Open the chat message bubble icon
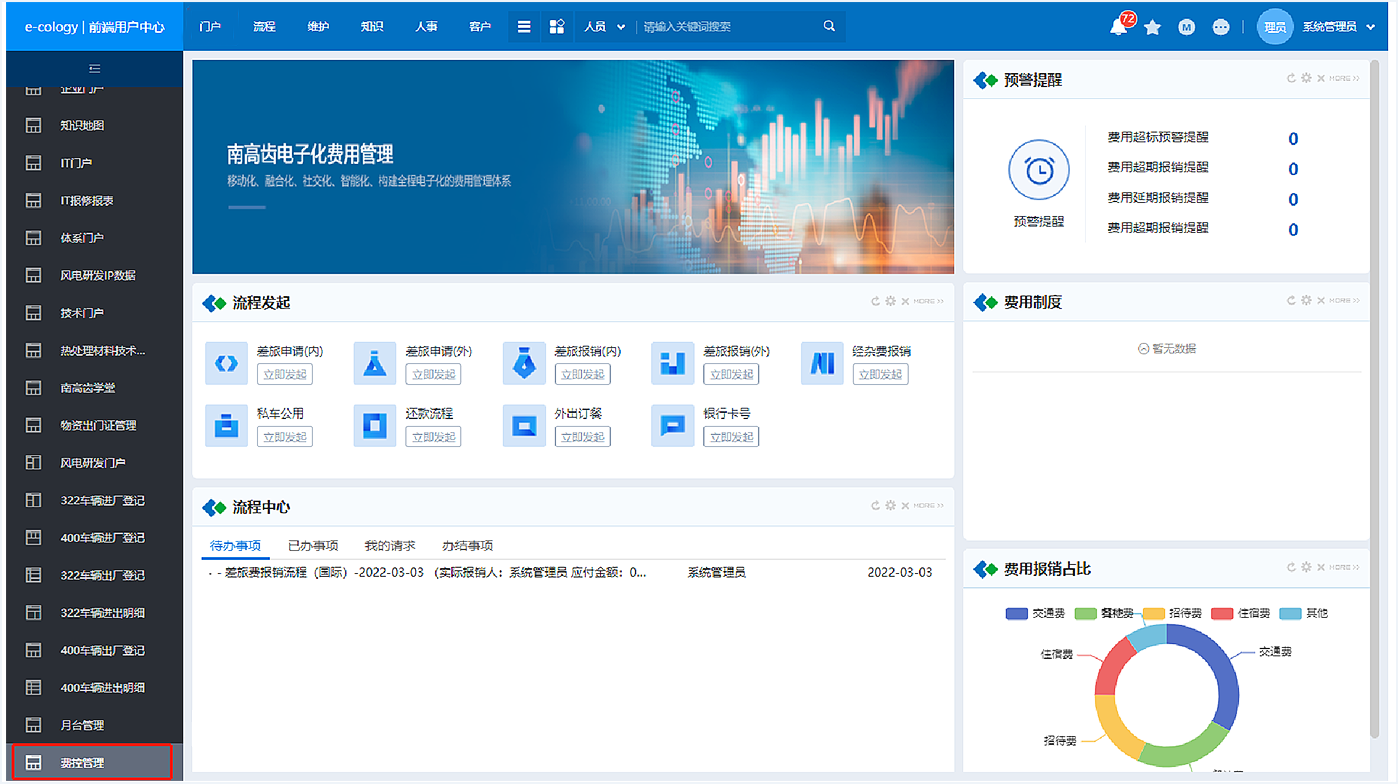The height and width of the screenshot is (784, 1398). (1221, 27)
